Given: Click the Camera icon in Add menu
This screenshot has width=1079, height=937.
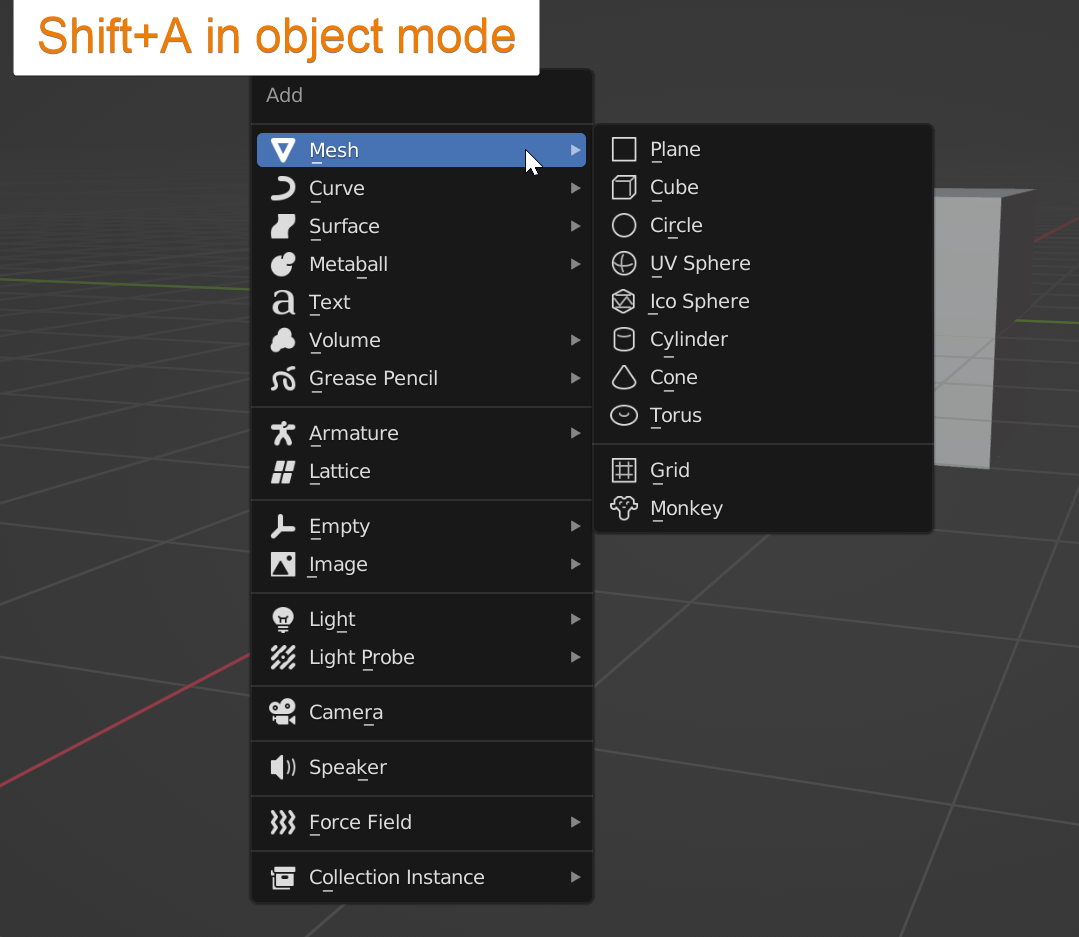Looking at the screenshot, I should pyautogui.click(x=283, y=712).
